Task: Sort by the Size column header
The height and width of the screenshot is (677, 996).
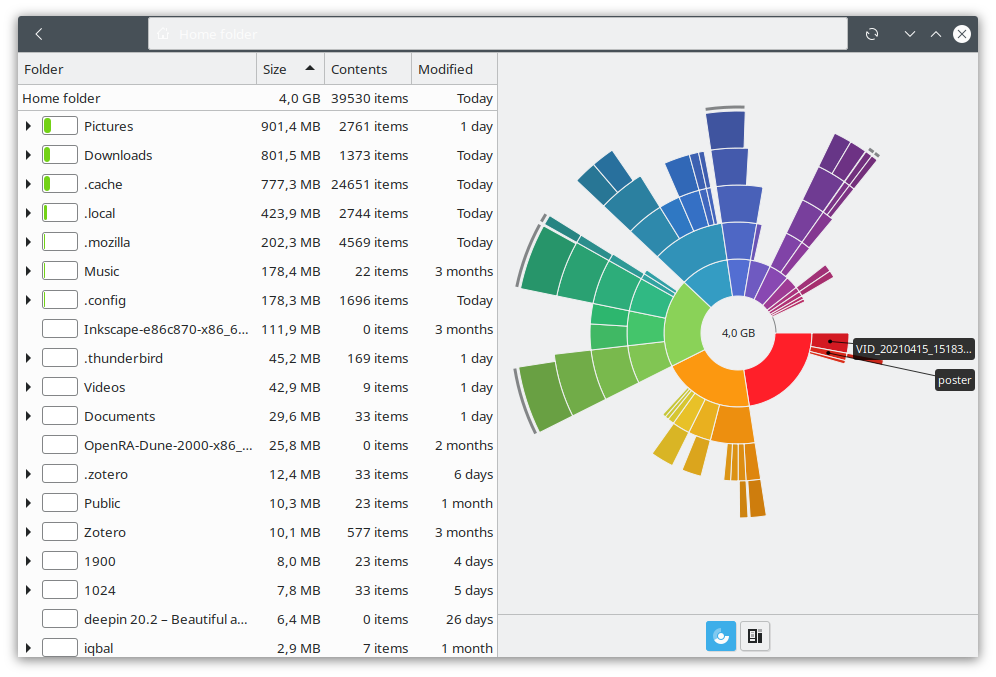Action: point(290,69)
